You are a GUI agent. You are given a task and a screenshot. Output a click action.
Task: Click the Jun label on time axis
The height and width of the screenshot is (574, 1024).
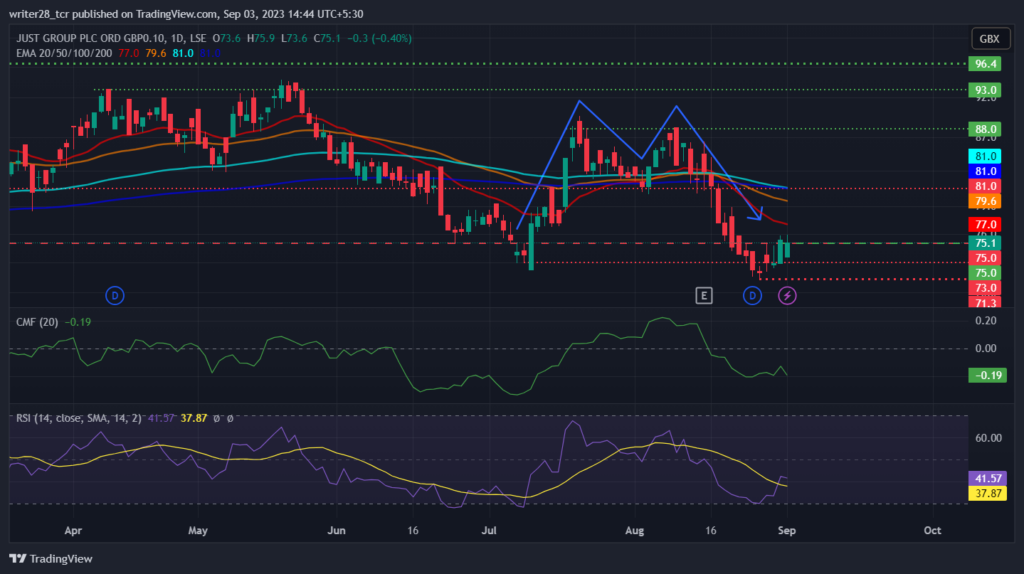[x=336, y=530]
